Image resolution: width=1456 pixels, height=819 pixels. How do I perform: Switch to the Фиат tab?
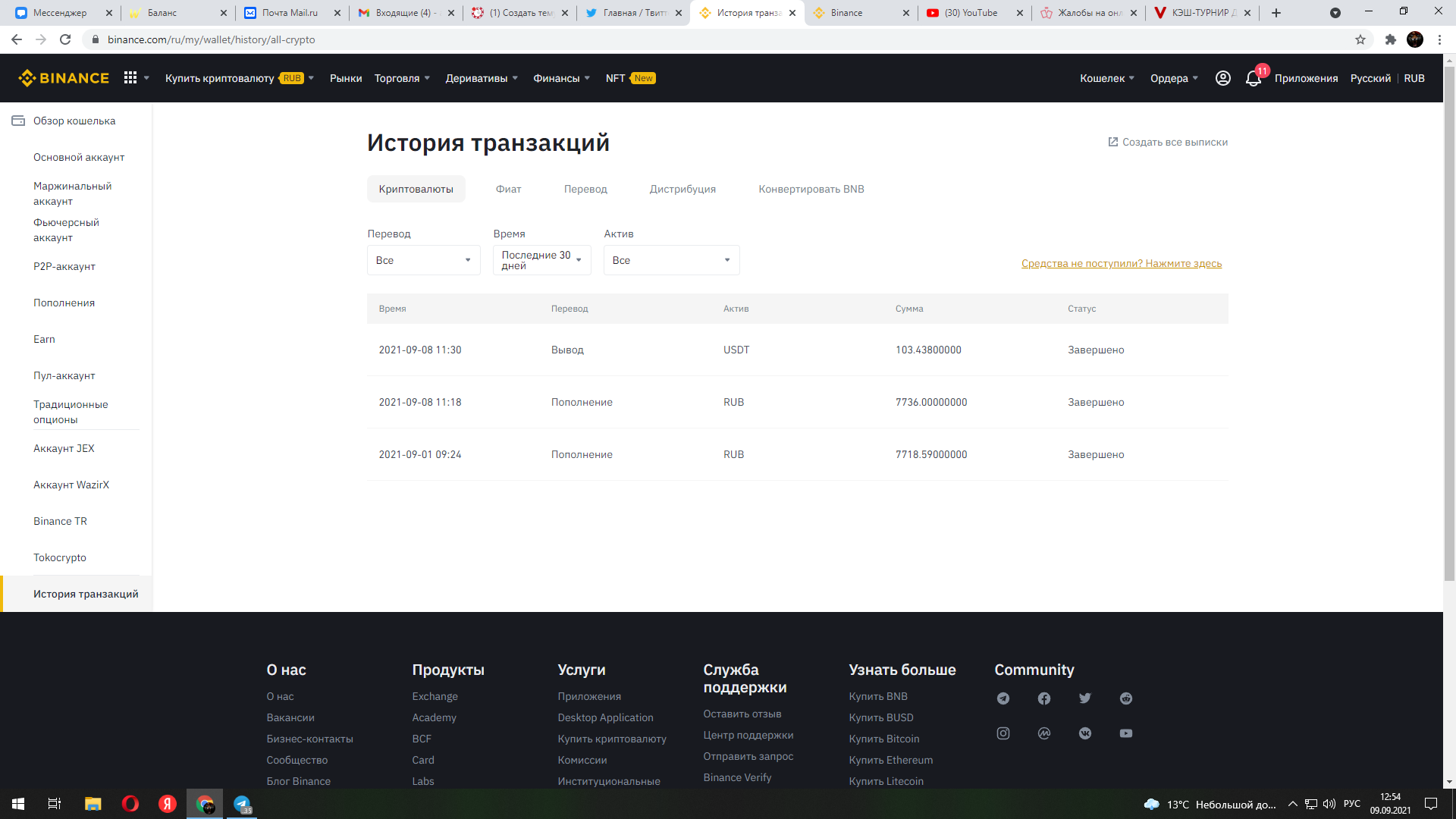(x=509, y=189)
